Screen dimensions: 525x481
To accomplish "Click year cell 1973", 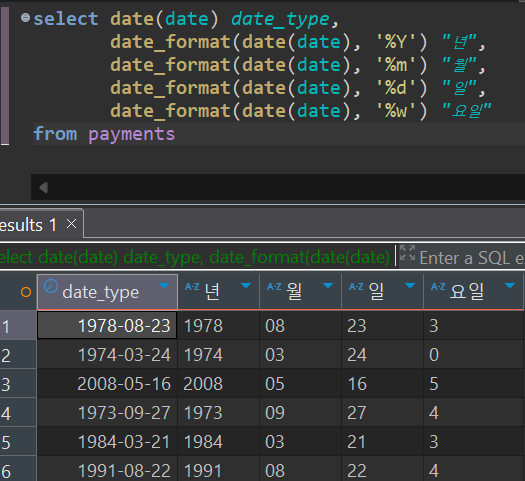I will [219, 413].
